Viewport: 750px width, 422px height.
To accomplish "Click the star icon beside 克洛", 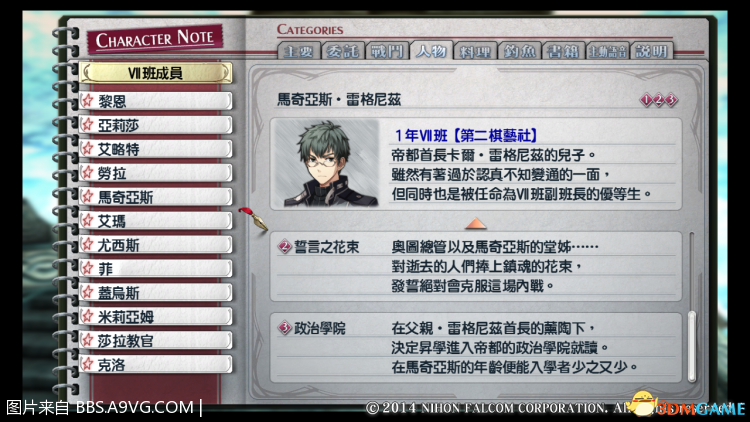I will (x=88, y=364).
